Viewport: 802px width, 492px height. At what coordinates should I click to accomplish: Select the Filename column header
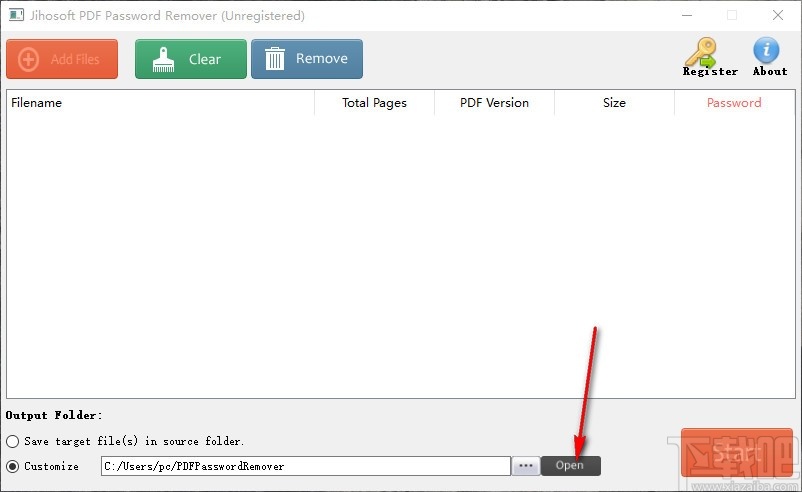(x=161, y=103)
